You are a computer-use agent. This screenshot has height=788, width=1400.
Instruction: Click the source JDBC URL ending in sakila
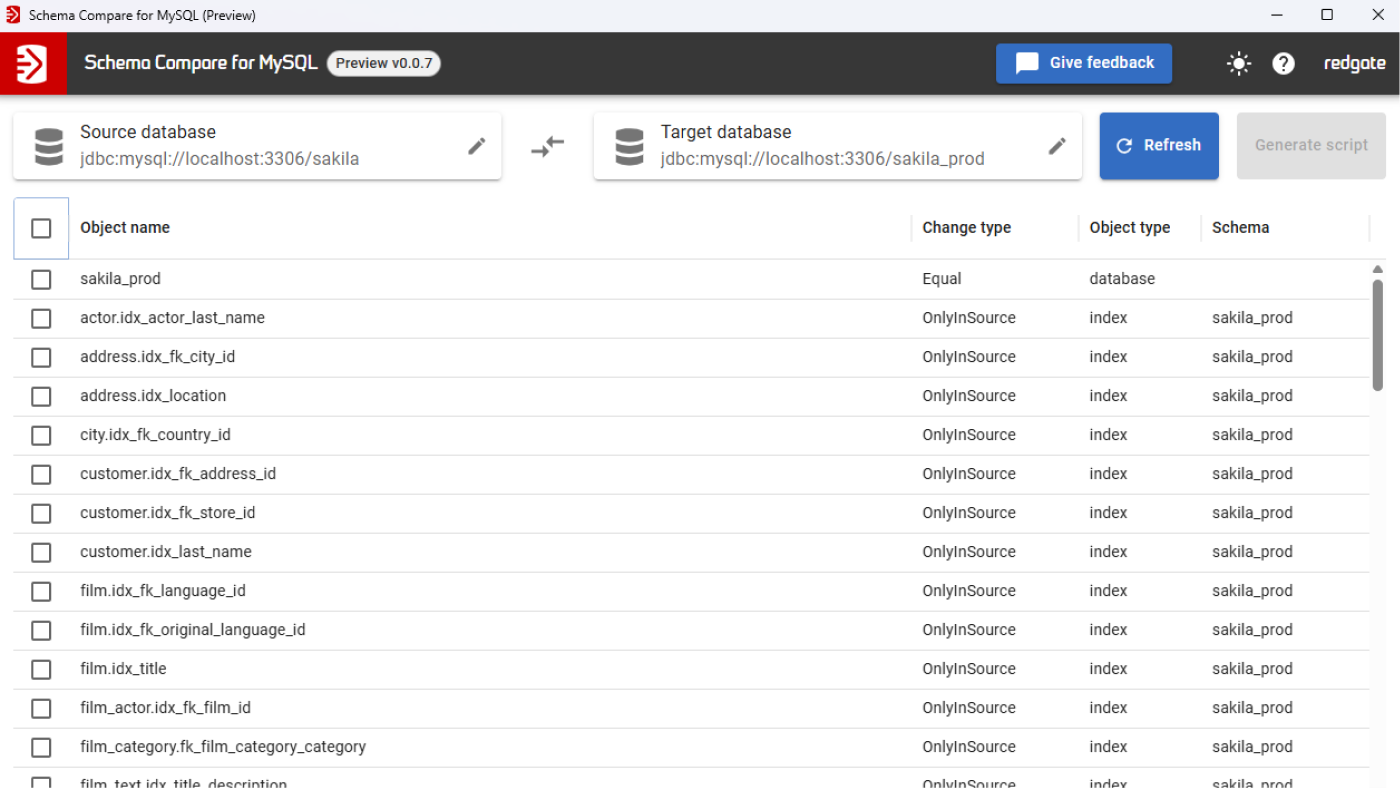[220, 159]
